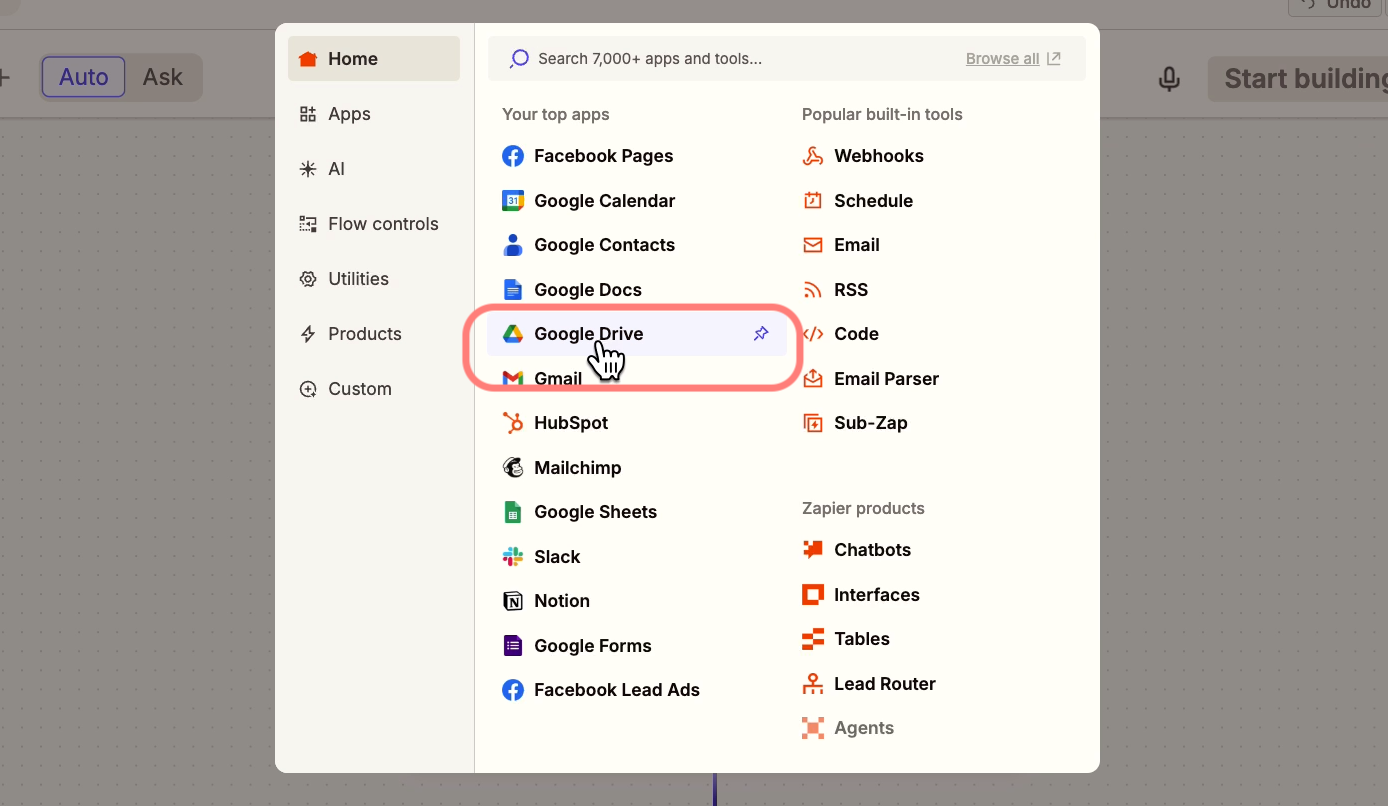Click the Facebook Pages app icon
The width and height of the screenshot is (1388, 806).
tap(513, 156)
